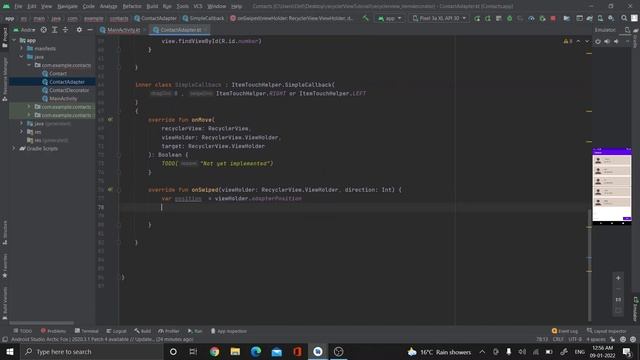Click emulator volume up icon
Screen dimensions: 640x360
[x=607, y=41]
